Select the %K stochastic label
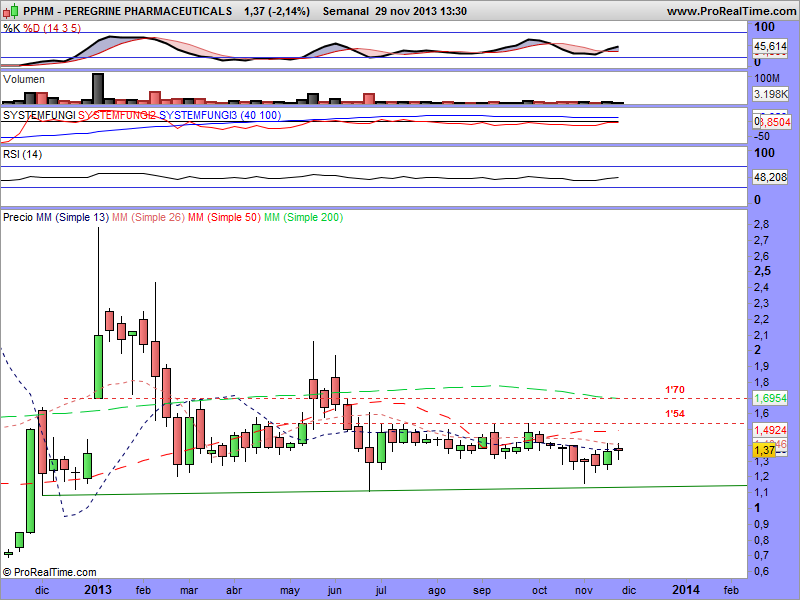Image resolution: width=800 pixels, height=600 pixels. click(11, 28)
